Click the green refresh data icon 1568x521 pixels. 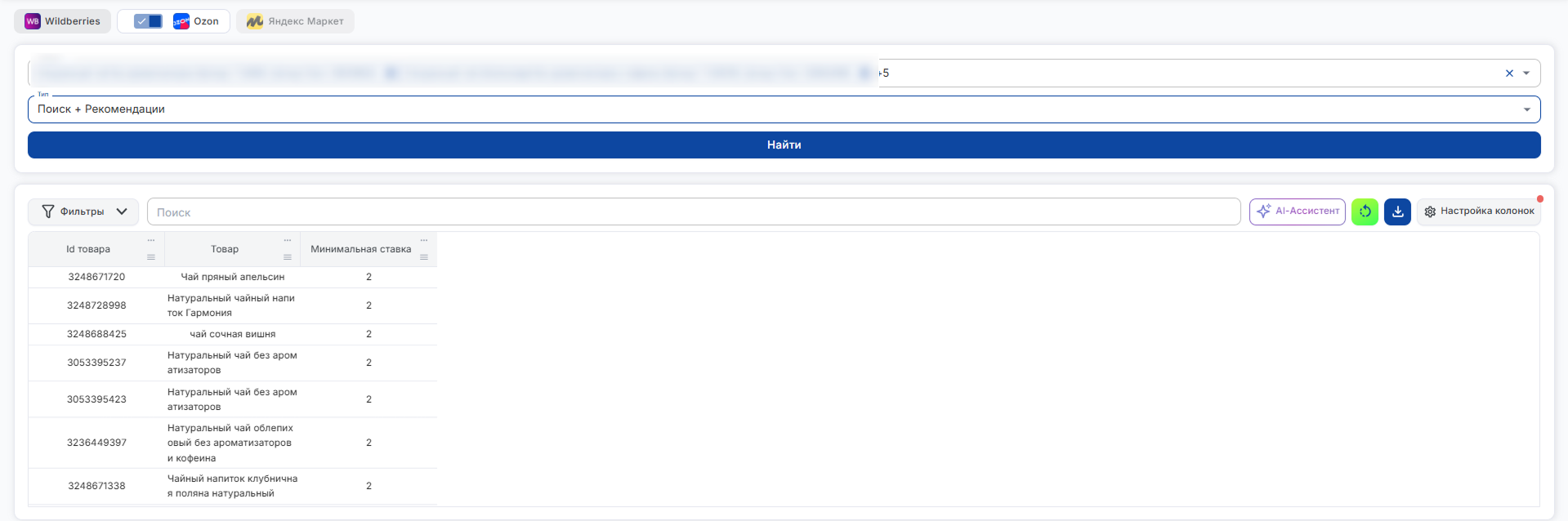pyautogui.click(x=1365, y=212)
